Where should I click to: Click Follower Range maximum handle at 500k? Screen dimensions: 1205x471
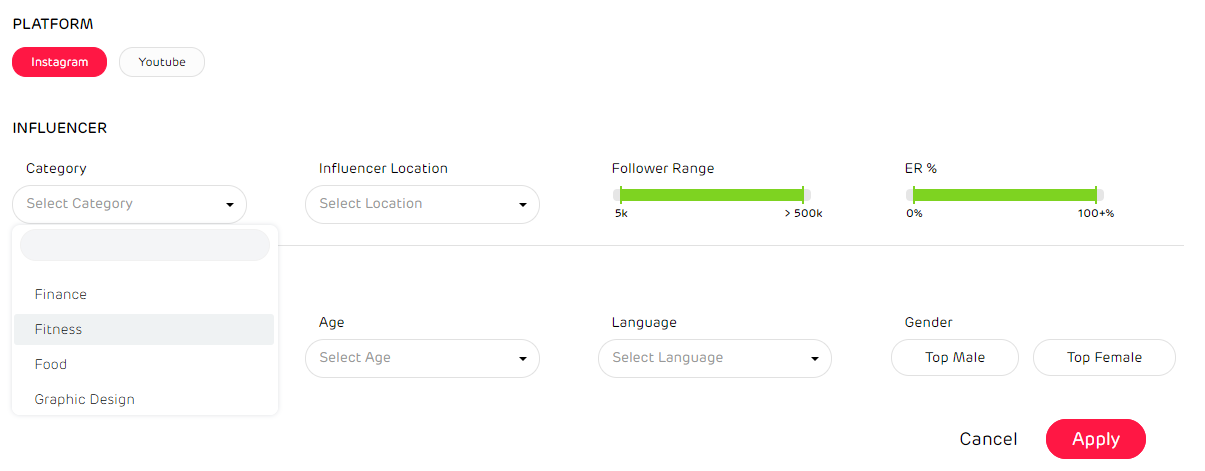803,194
